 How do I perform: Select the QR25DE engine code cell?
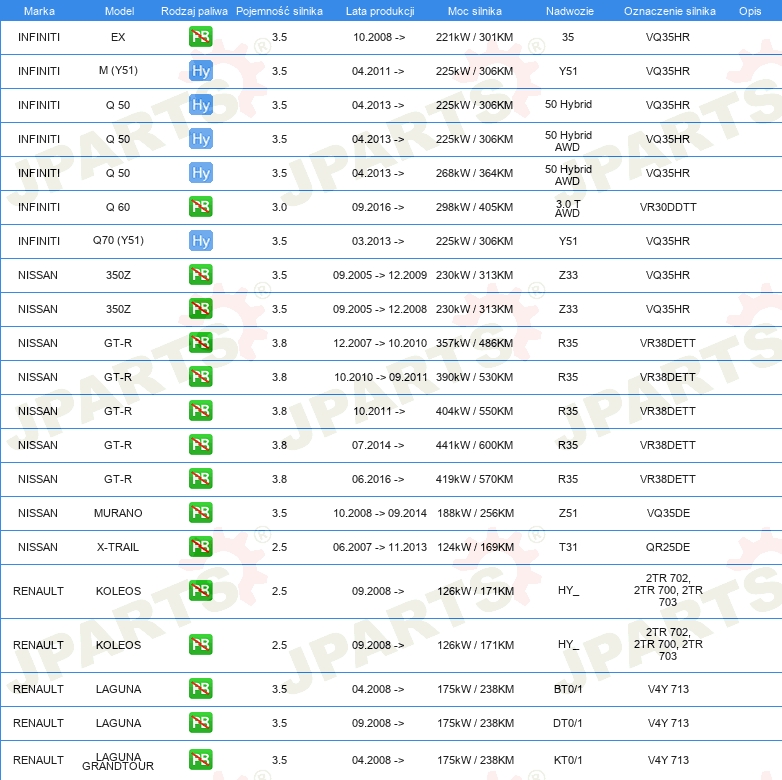coord(668,547)
